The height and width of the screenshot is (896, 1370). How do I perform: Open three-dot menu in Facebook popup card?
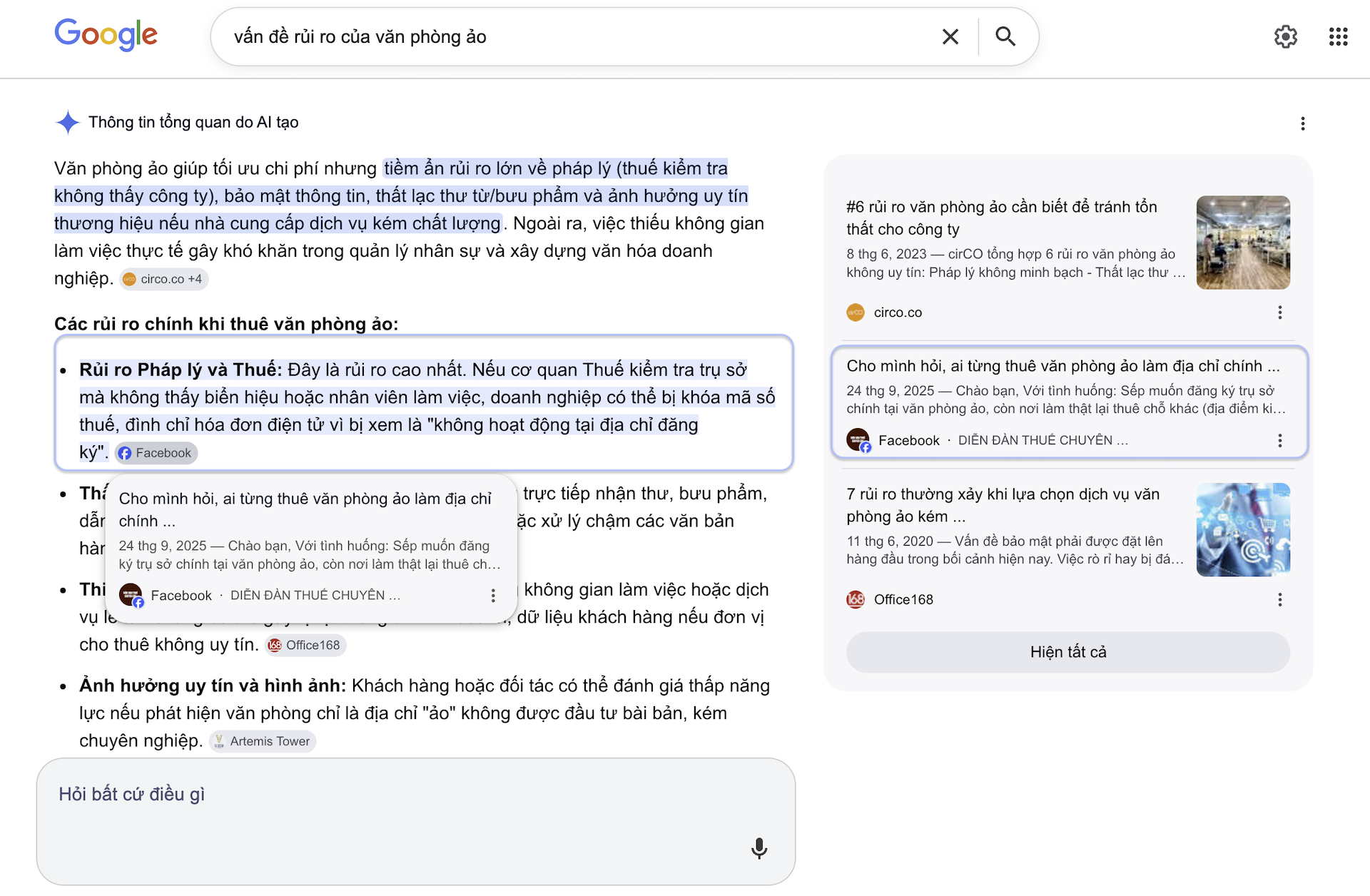(x=493, y=595)
